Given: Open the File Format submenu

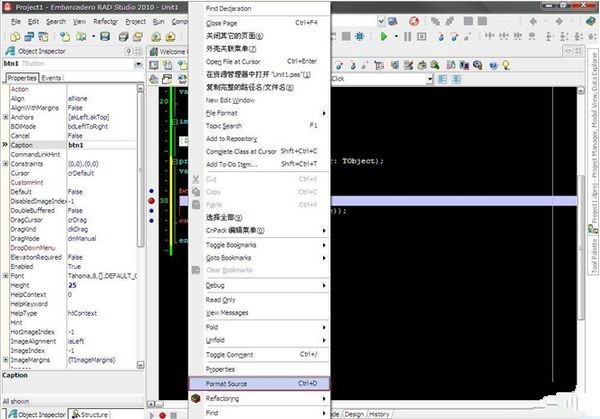Looking at the screenshot, I should click(260, 113).
